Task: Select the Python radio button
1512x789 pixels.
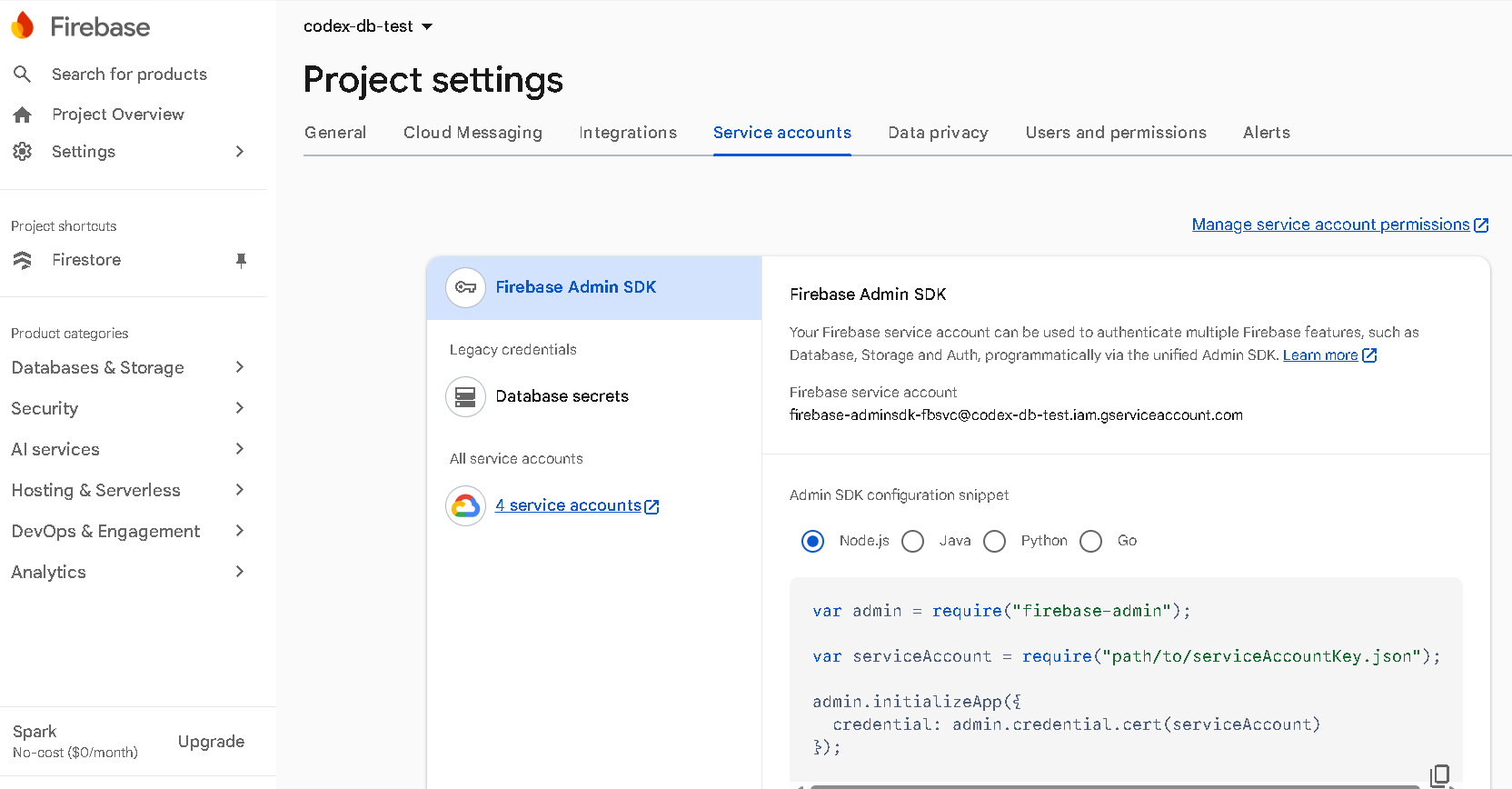Action: click(995, 542)
